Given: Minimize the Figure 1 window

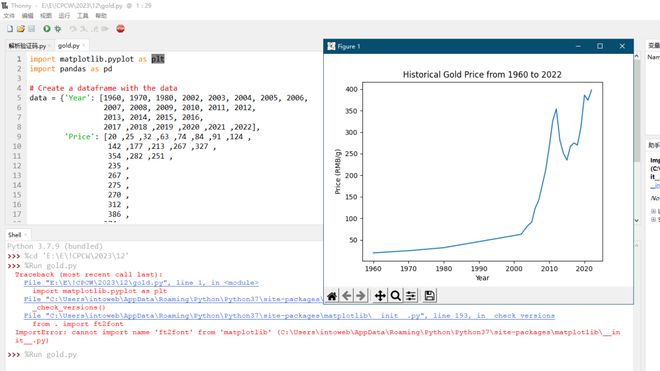Looking at the screenshot, I should point(578,46).
